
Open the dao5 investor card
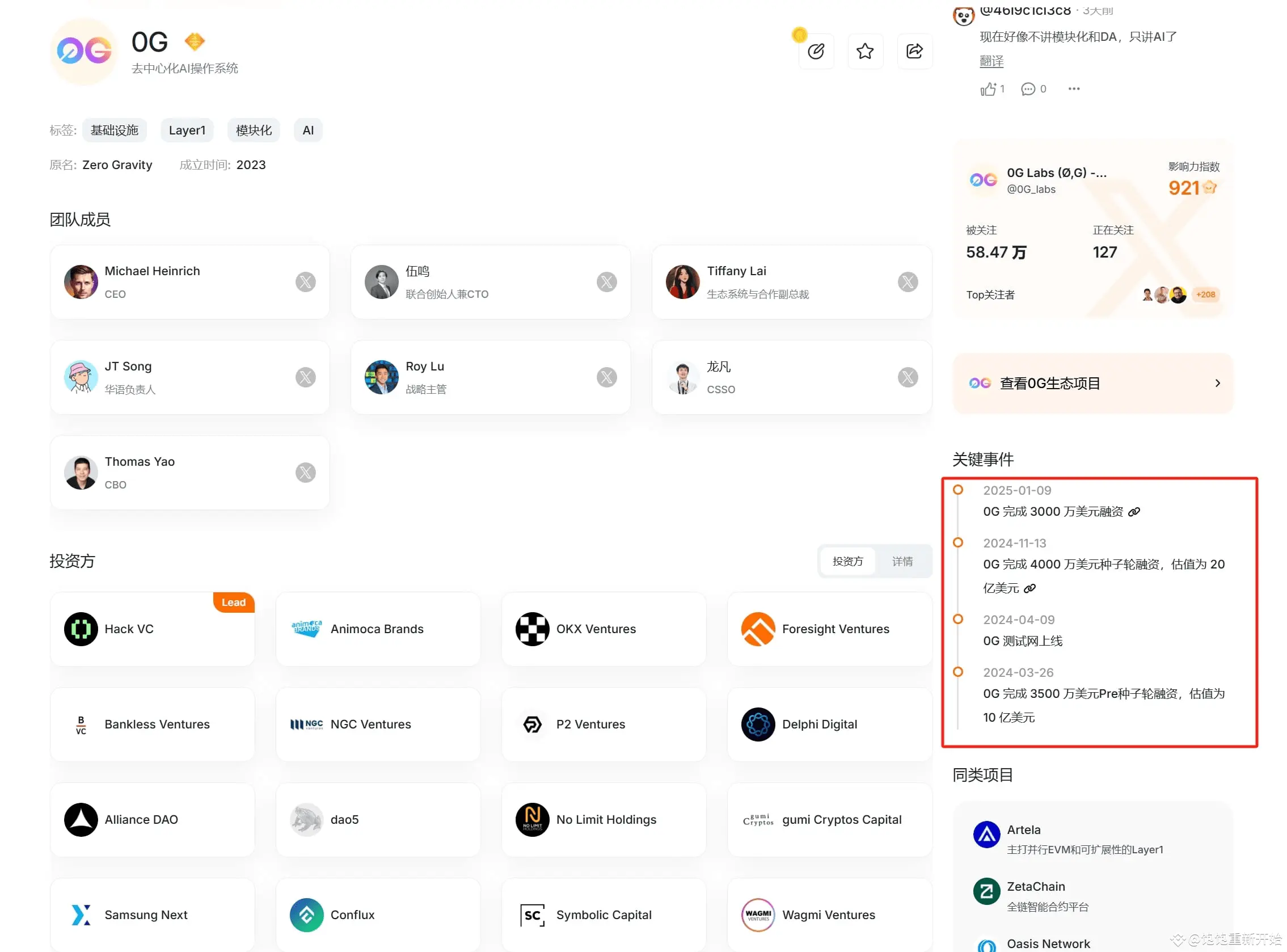coord(378,819)
